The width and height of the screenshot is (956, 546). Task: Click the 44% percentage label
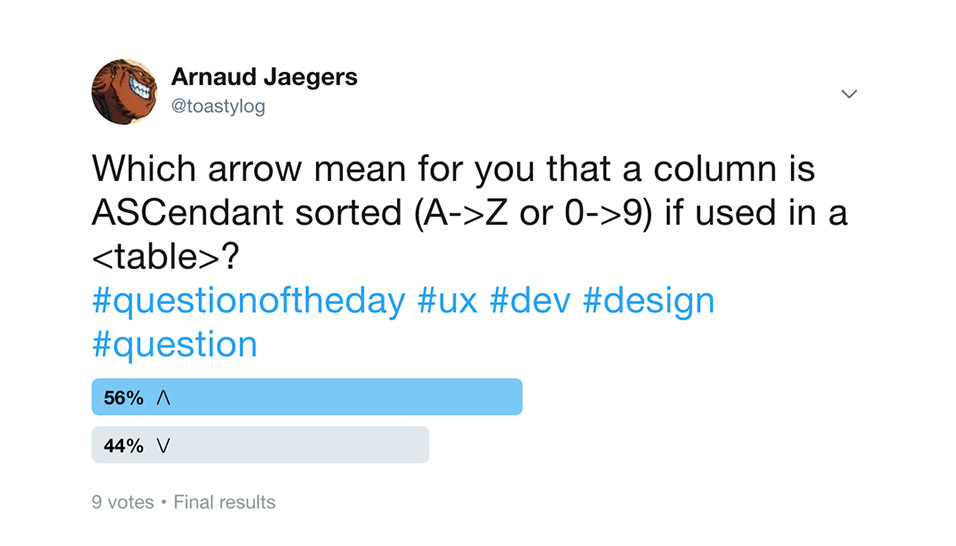124,446
